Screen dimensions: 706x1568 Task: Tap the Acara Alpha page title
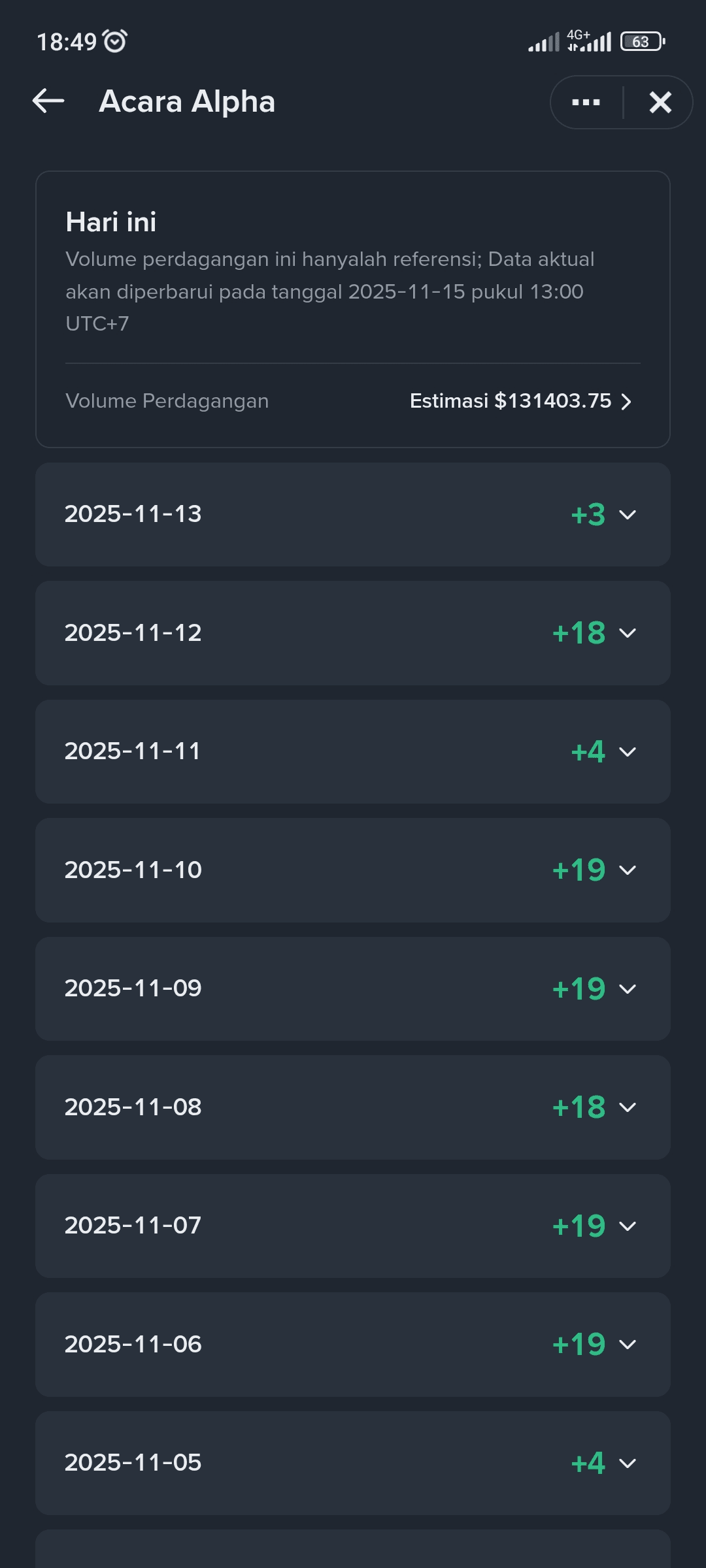coord(187,102)
